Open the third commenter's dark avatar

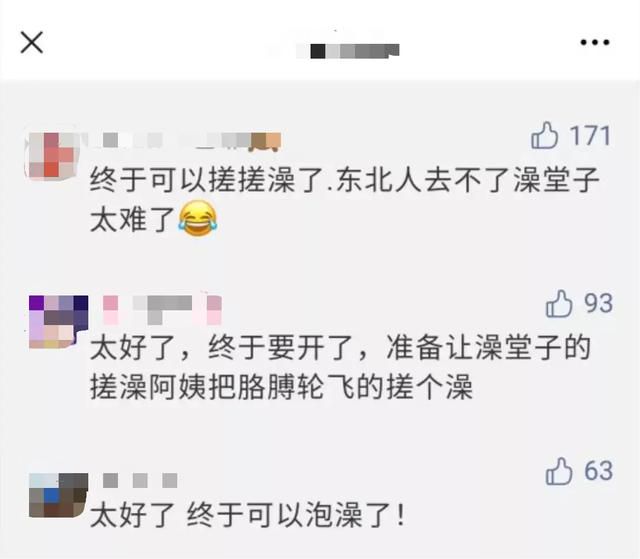(59, 495)
